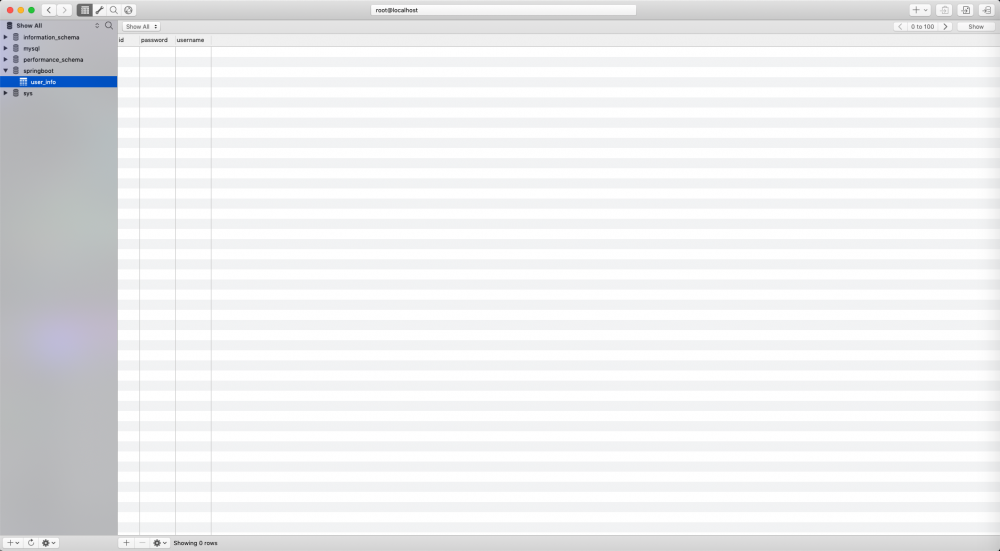The width and height of the screenshot is (1000, 551).
Task: Refresh the database list
Action: (x=31, y=543)
